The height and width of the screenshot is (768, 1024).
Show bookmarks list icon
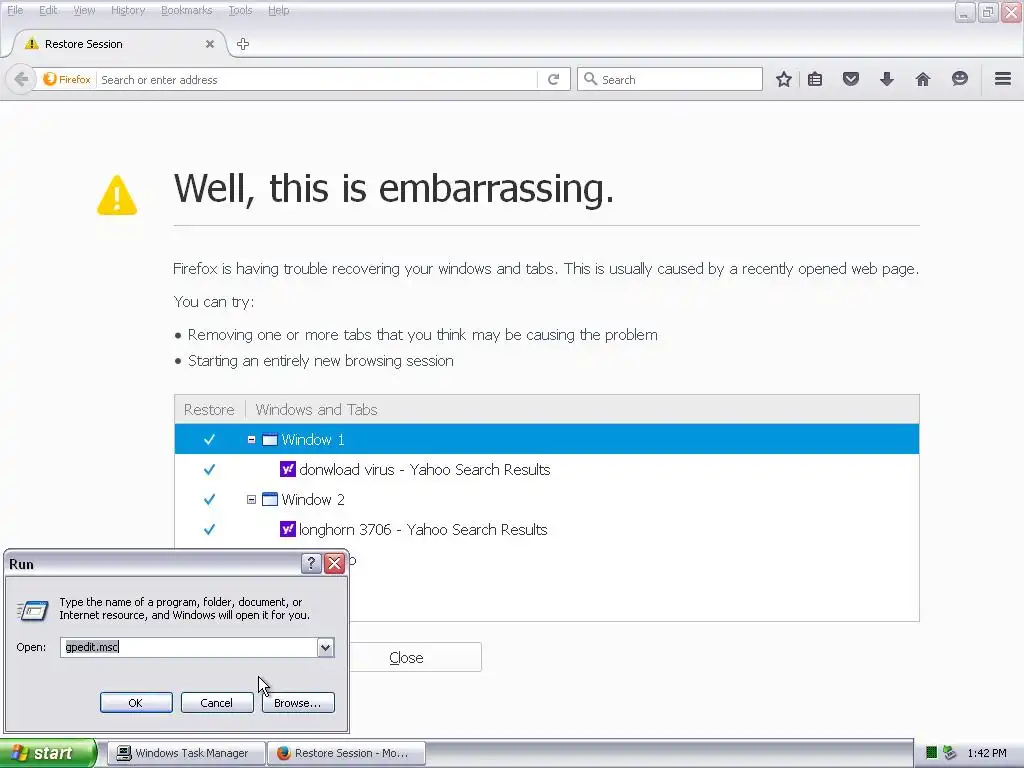pos(815,79)
